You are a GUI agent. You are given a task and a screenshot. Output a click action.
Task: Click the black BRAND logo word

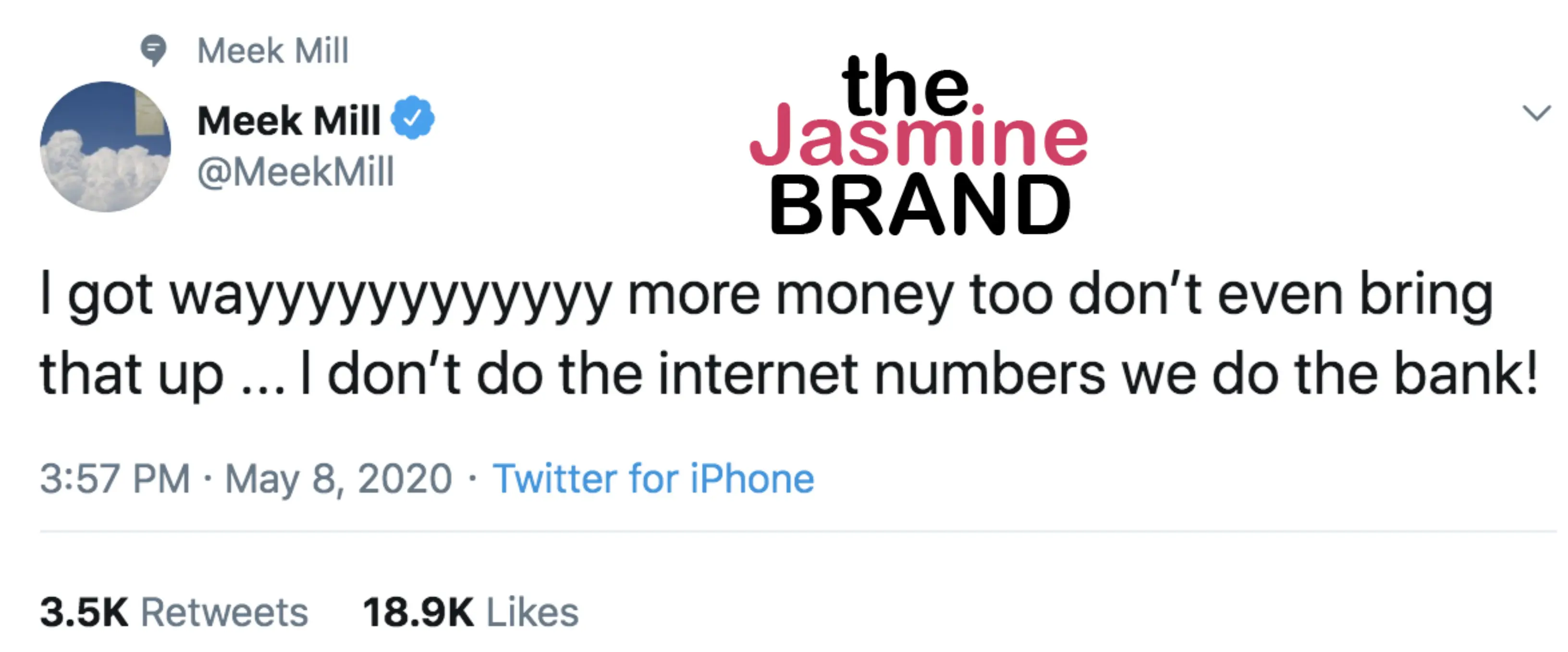(x=920, y=205)
